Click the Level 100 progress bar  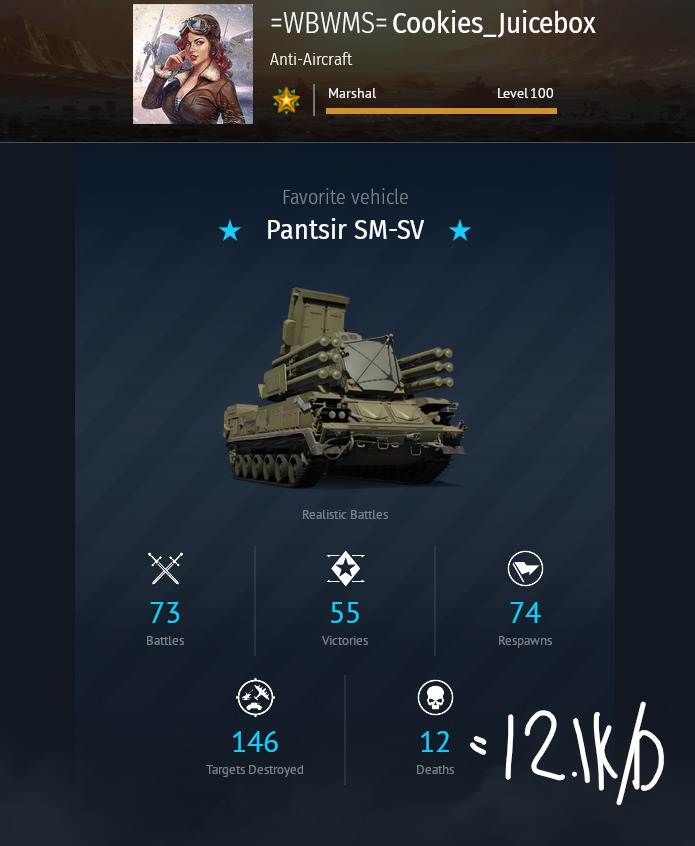coord(441,111)
